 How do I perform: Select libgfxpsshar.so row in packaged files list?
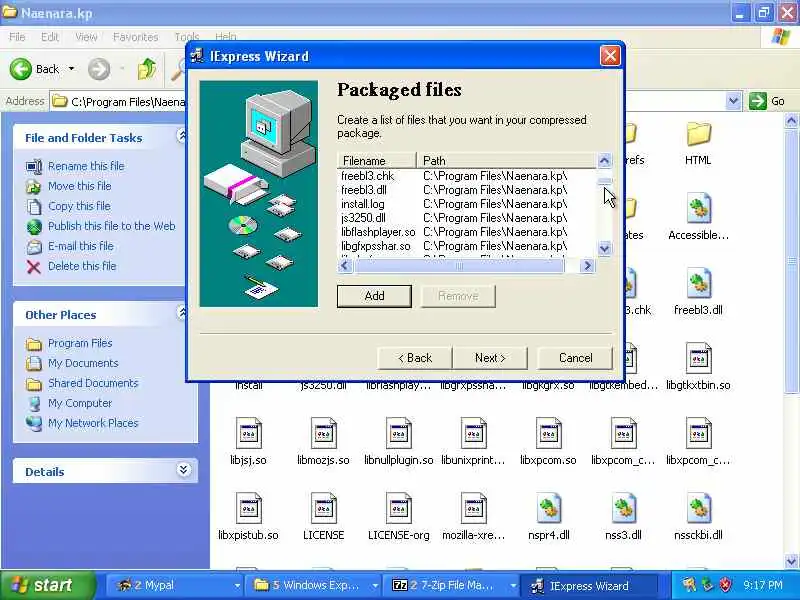[466, 246]
